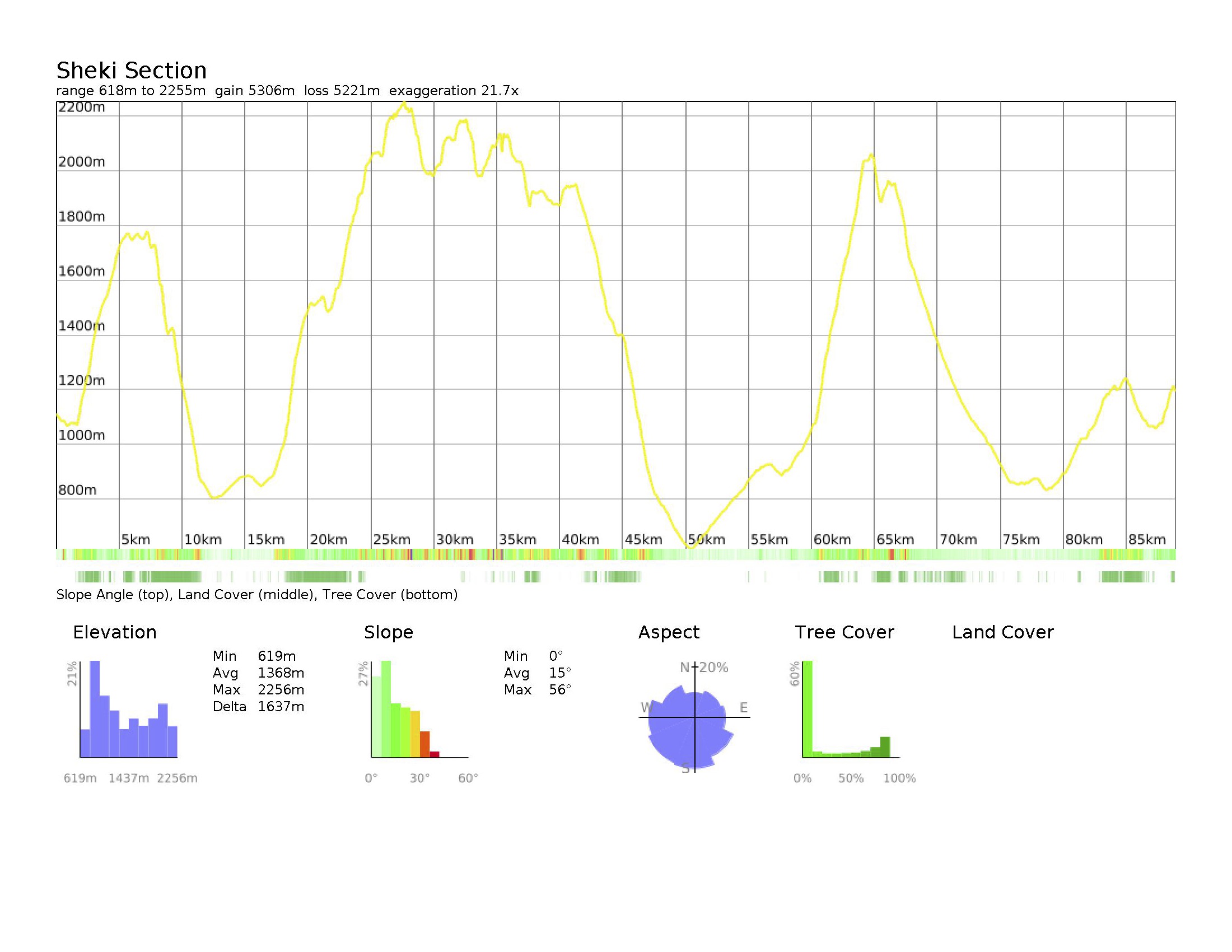Click the dark green 100% tree cover bar
1232x952 pixels.
pos(885,746)
